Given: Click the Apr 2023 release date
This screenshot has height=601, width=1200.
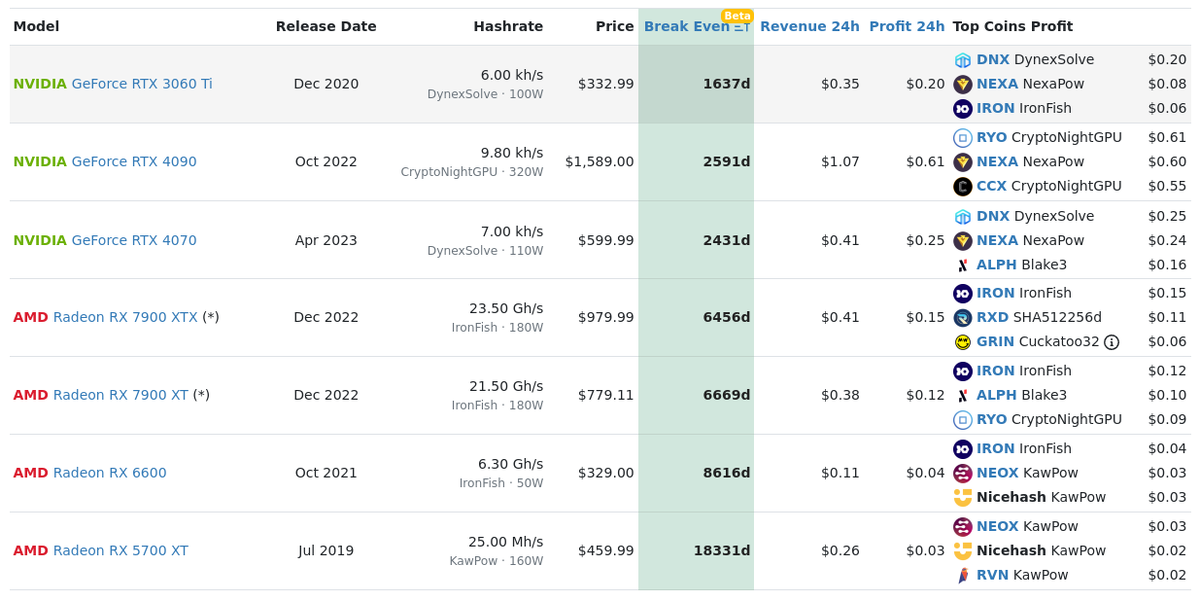Looking at the screenshot, I should coord(326,240).
